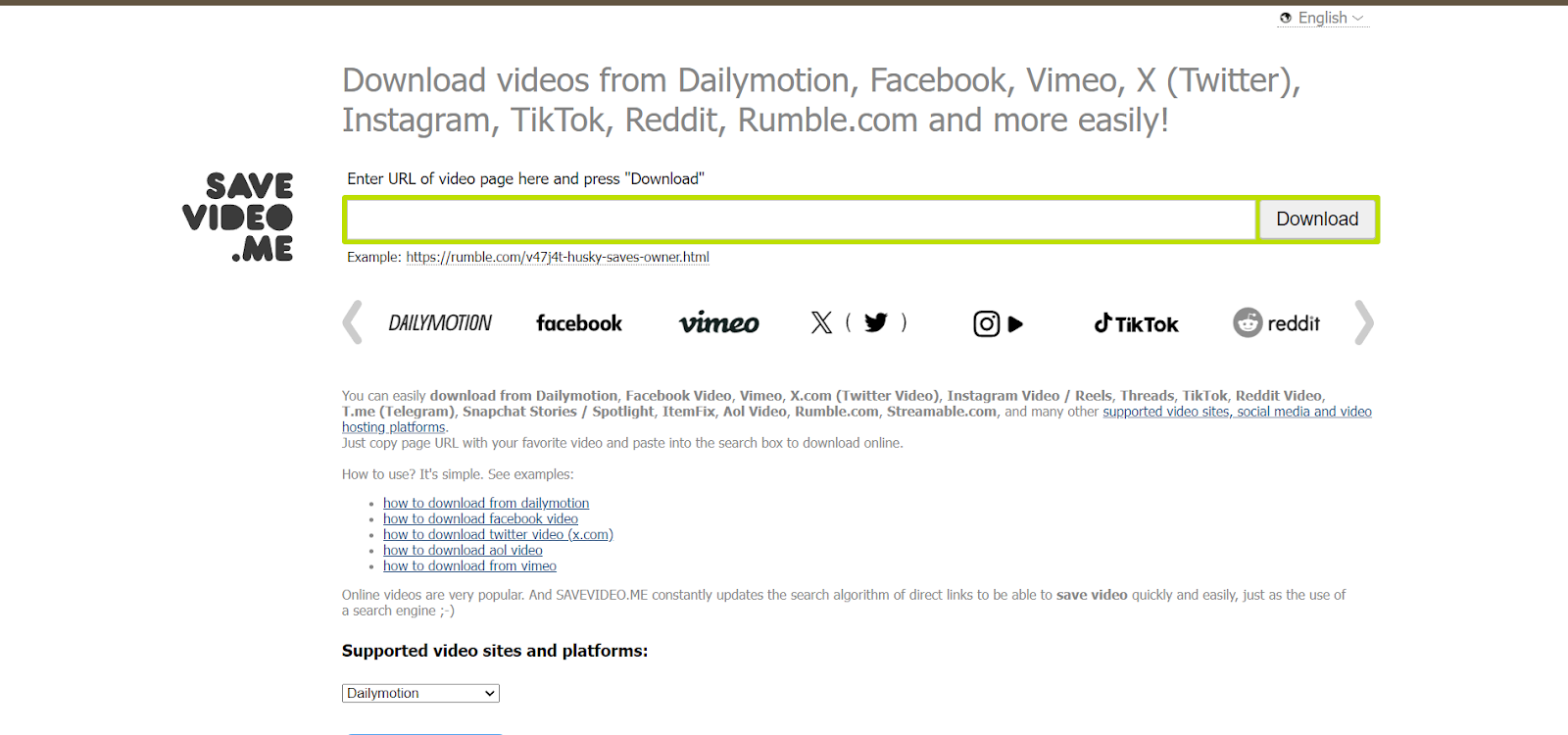Select the vimeo logo in carousel
The width and height of the screenshot is (1568, 735).
(718, 323)
